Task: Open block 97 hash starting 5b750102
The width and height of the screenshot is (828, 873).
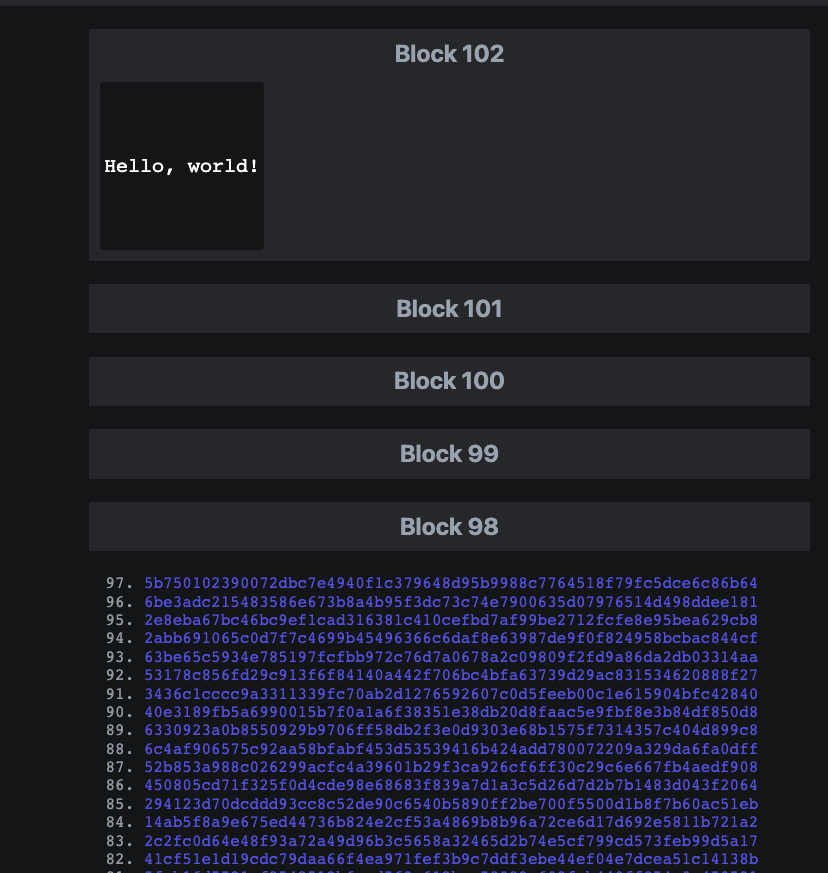Action: click(451, 583)
